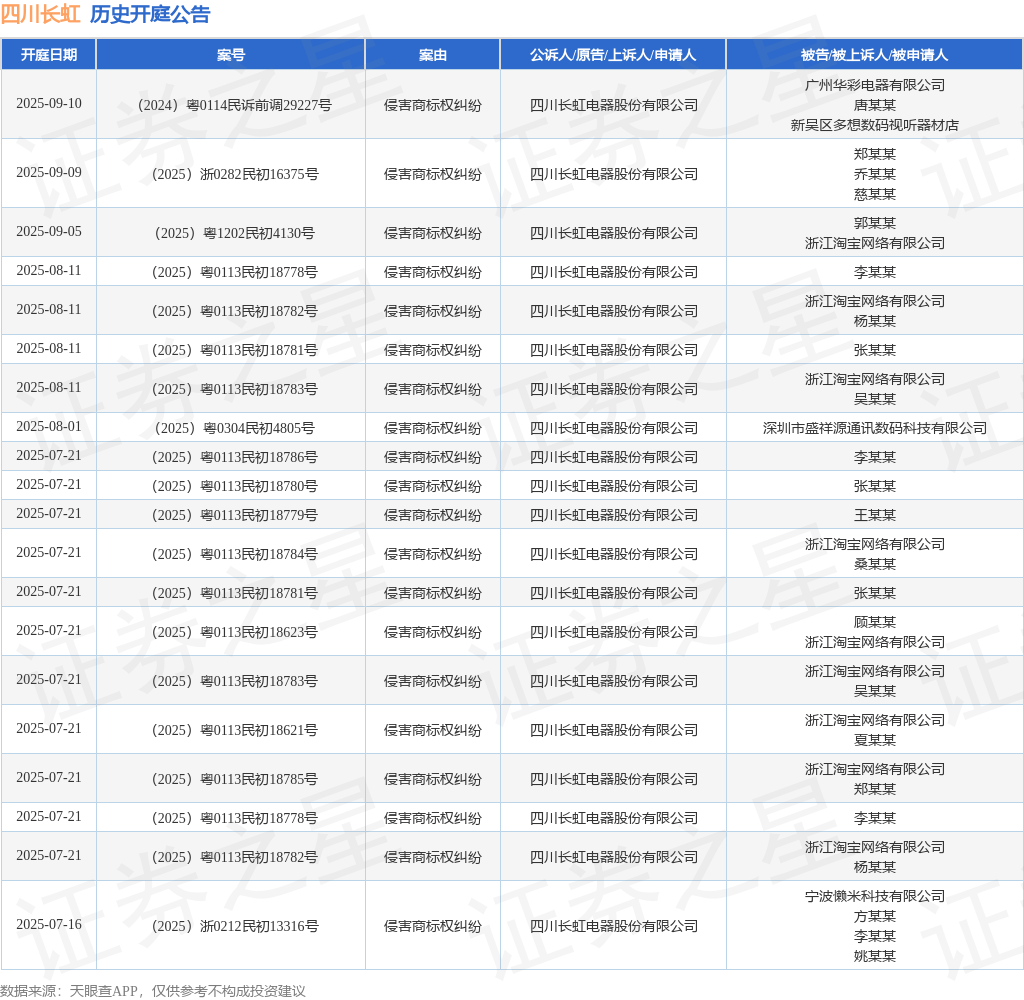Select case number (2025)粤0304民初4805号
This screenshot has height=1000, width=1024.
234,428
